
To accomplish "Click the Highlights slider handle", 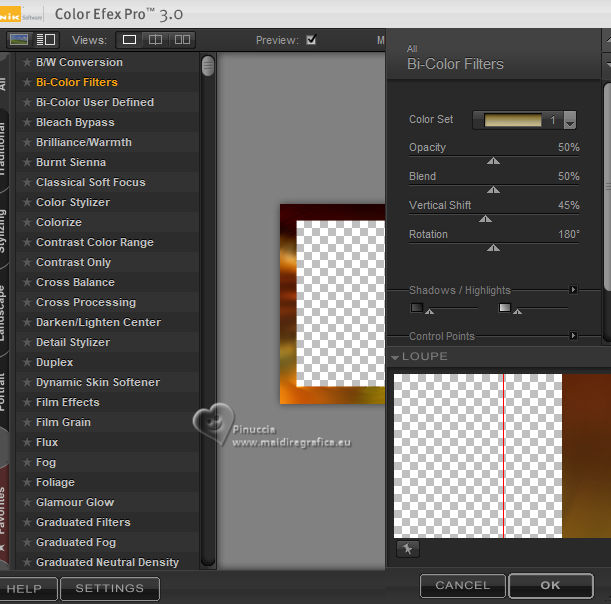I will coord(517,311).
